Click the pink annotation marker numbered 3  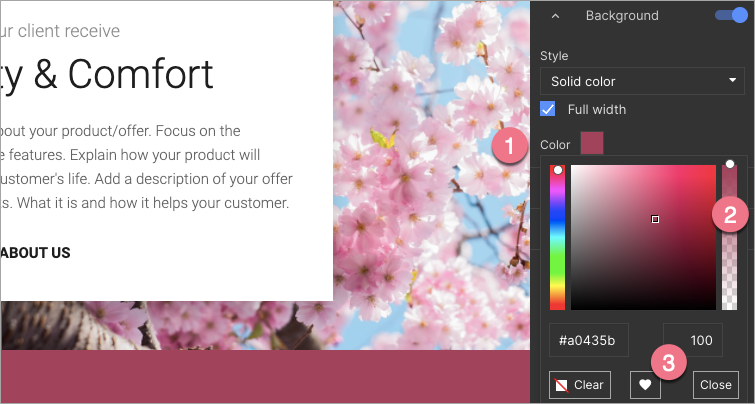(668, 361)
